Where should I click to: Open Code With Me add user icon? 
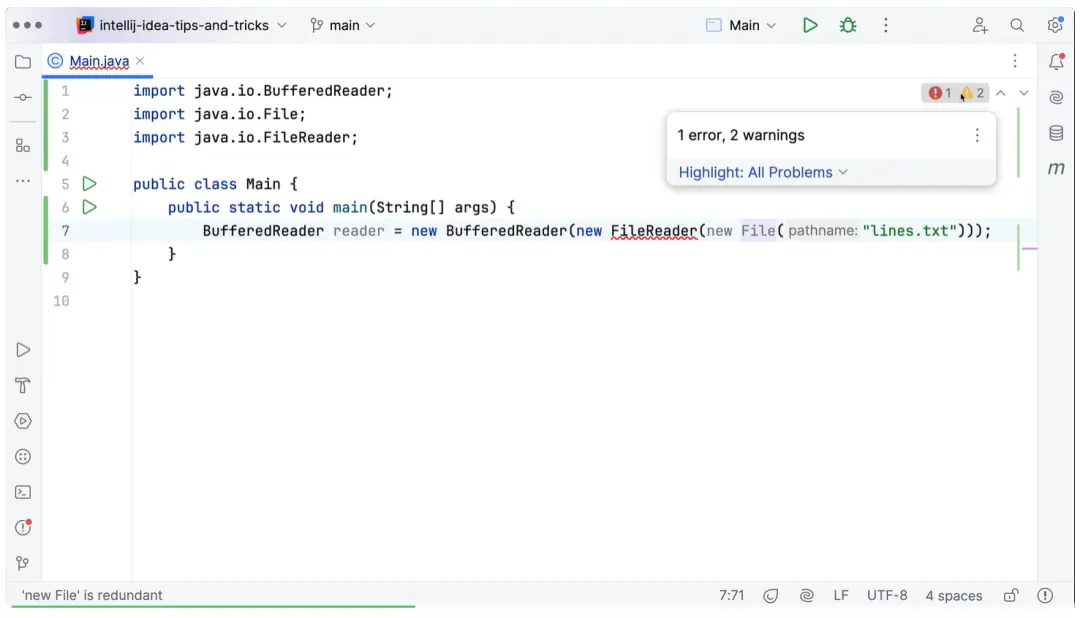pos(980,25)
